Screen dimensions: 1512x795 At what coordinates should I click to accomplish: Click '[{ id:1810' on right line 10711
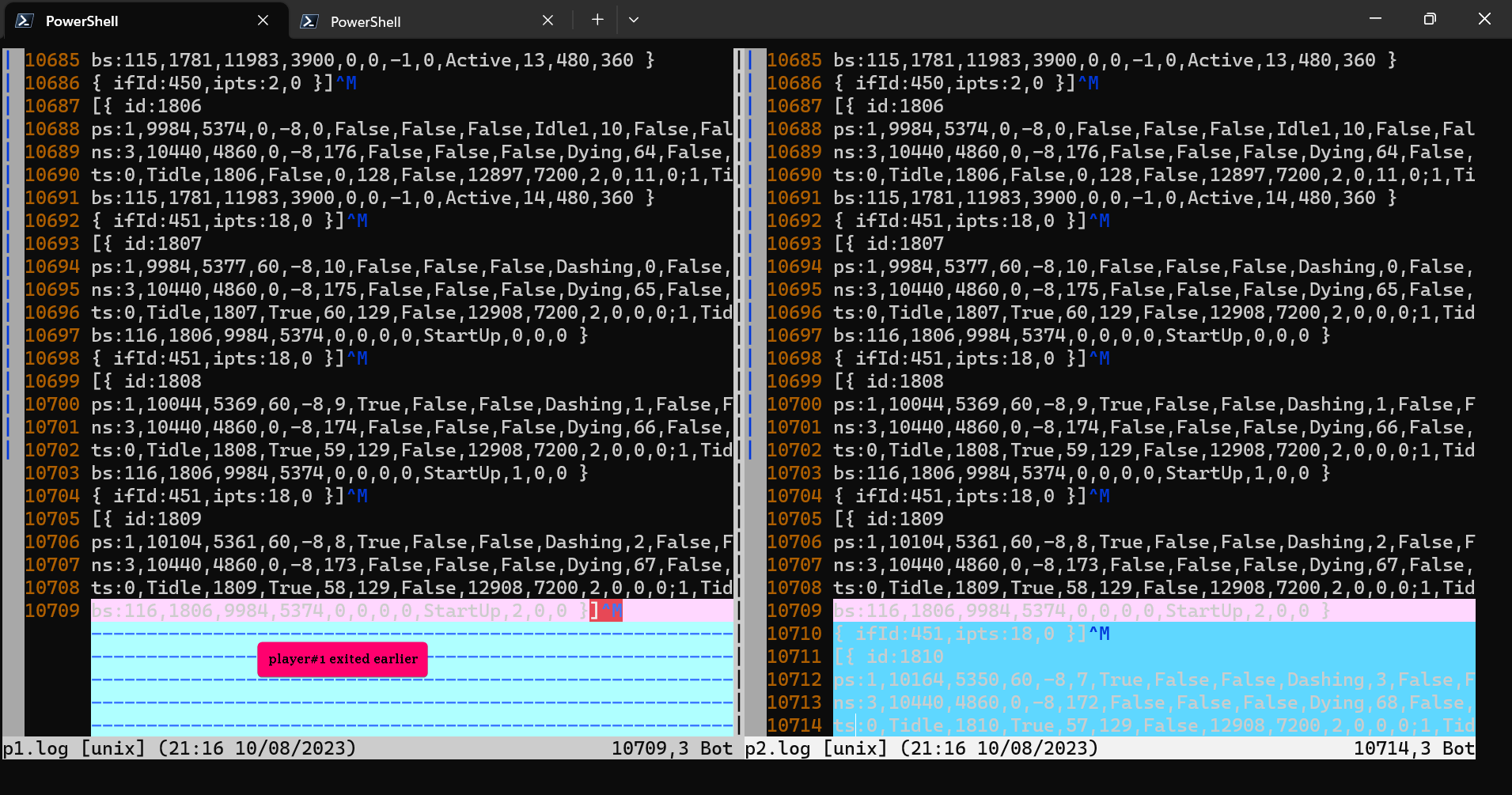click(x=889, y=657)
